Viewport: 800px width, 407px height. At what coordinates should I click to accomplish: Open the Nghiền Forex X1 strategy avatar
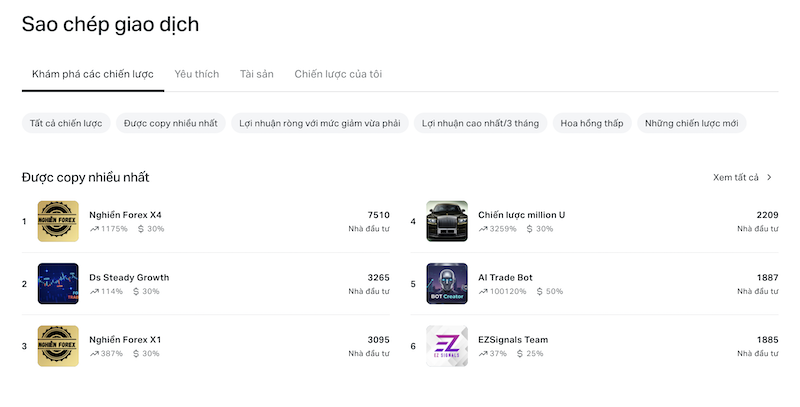58,346
